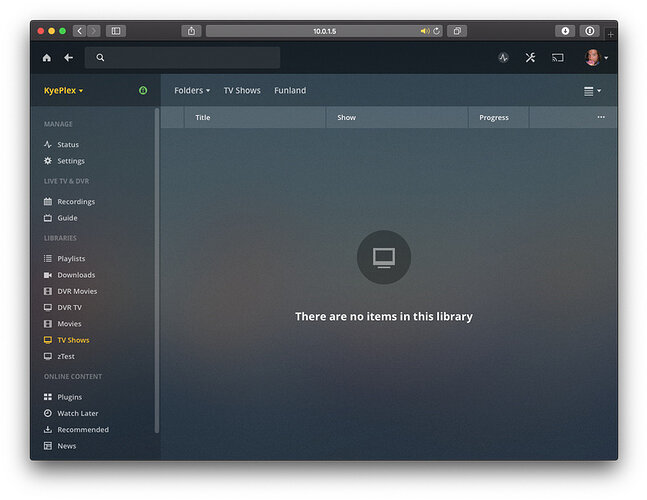Click the Recordings calendar icon

pyautogui.click(x=48, y=201)
